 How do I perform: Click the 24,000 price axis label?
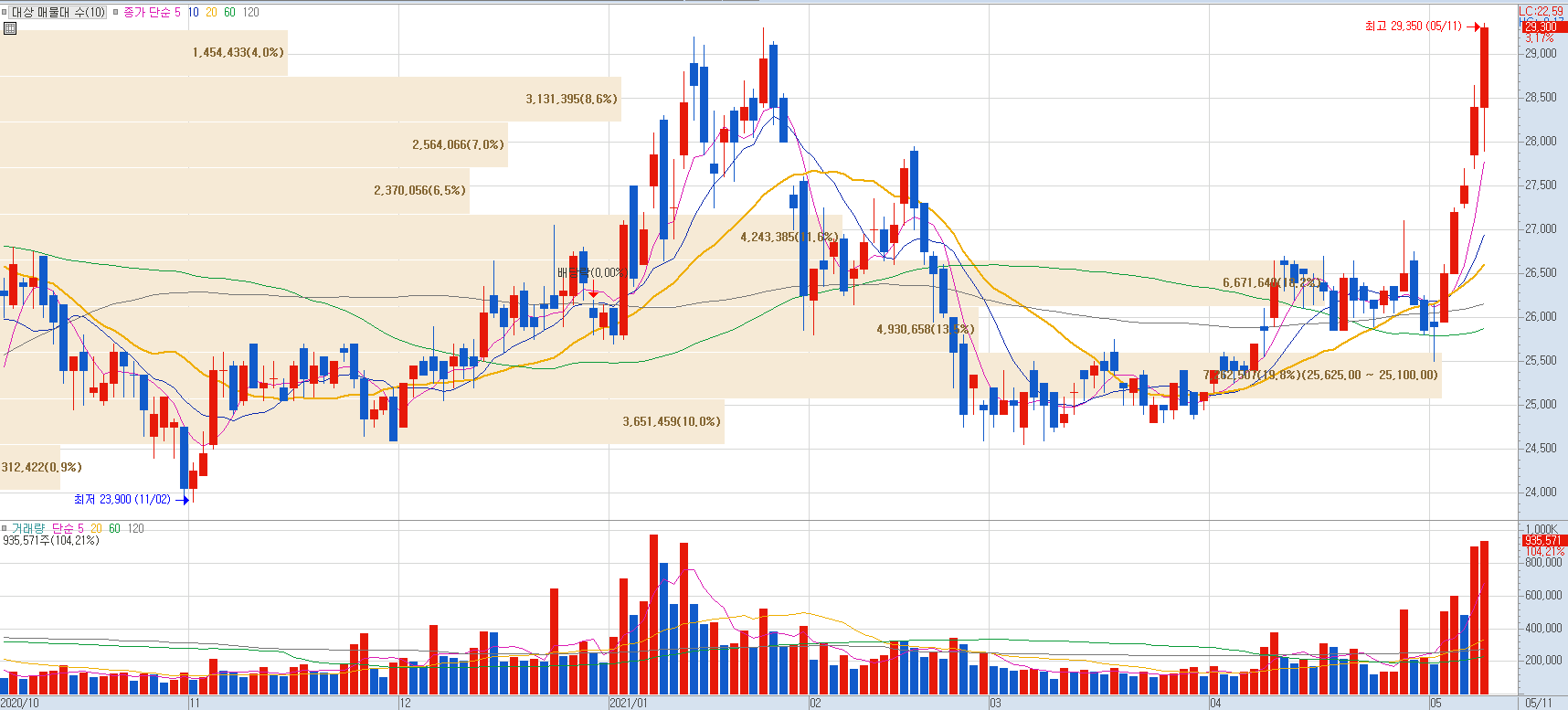point(1541,492)
